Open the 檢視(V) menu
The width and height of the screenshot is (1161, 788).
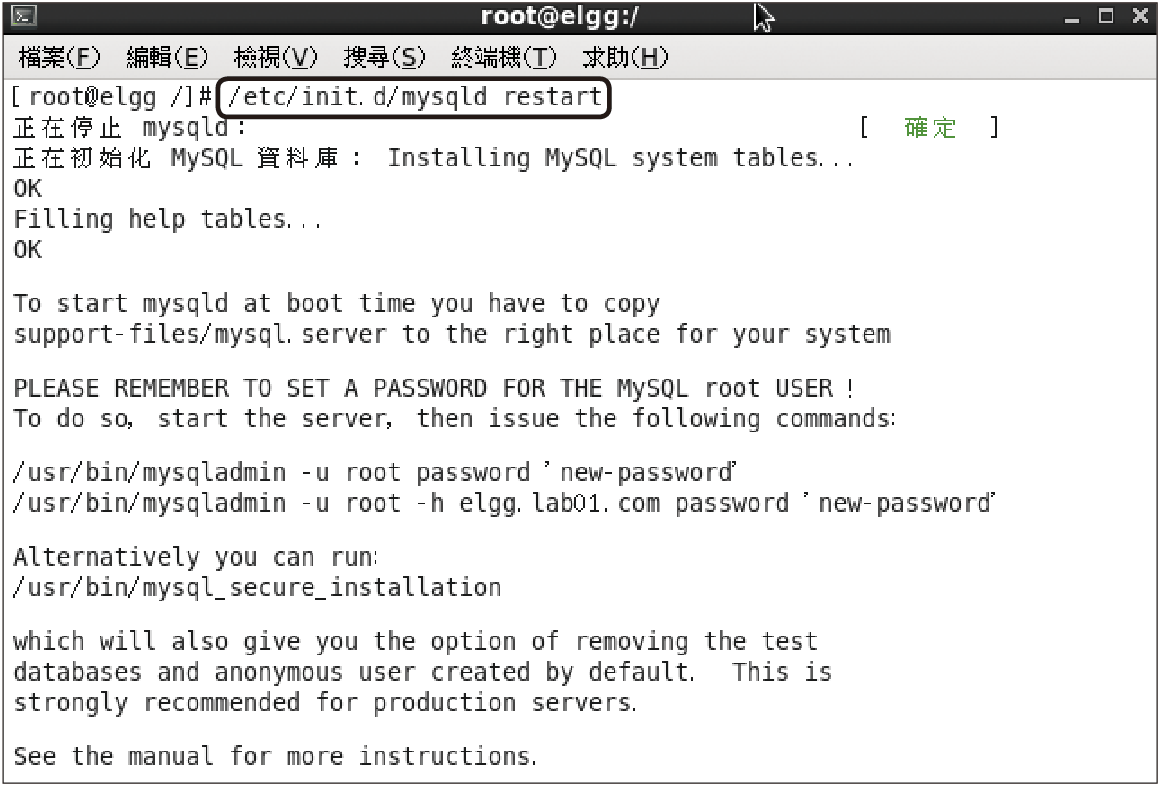coord(275,57)
